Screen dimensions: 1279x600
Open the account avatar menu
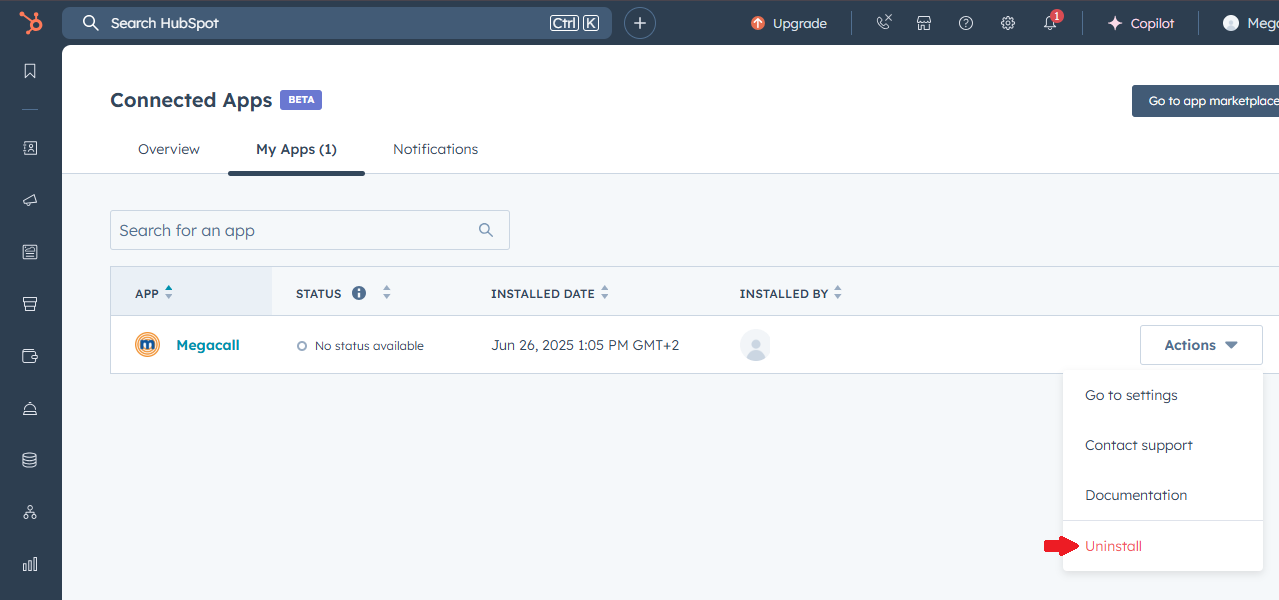[x=1250, y=23]
